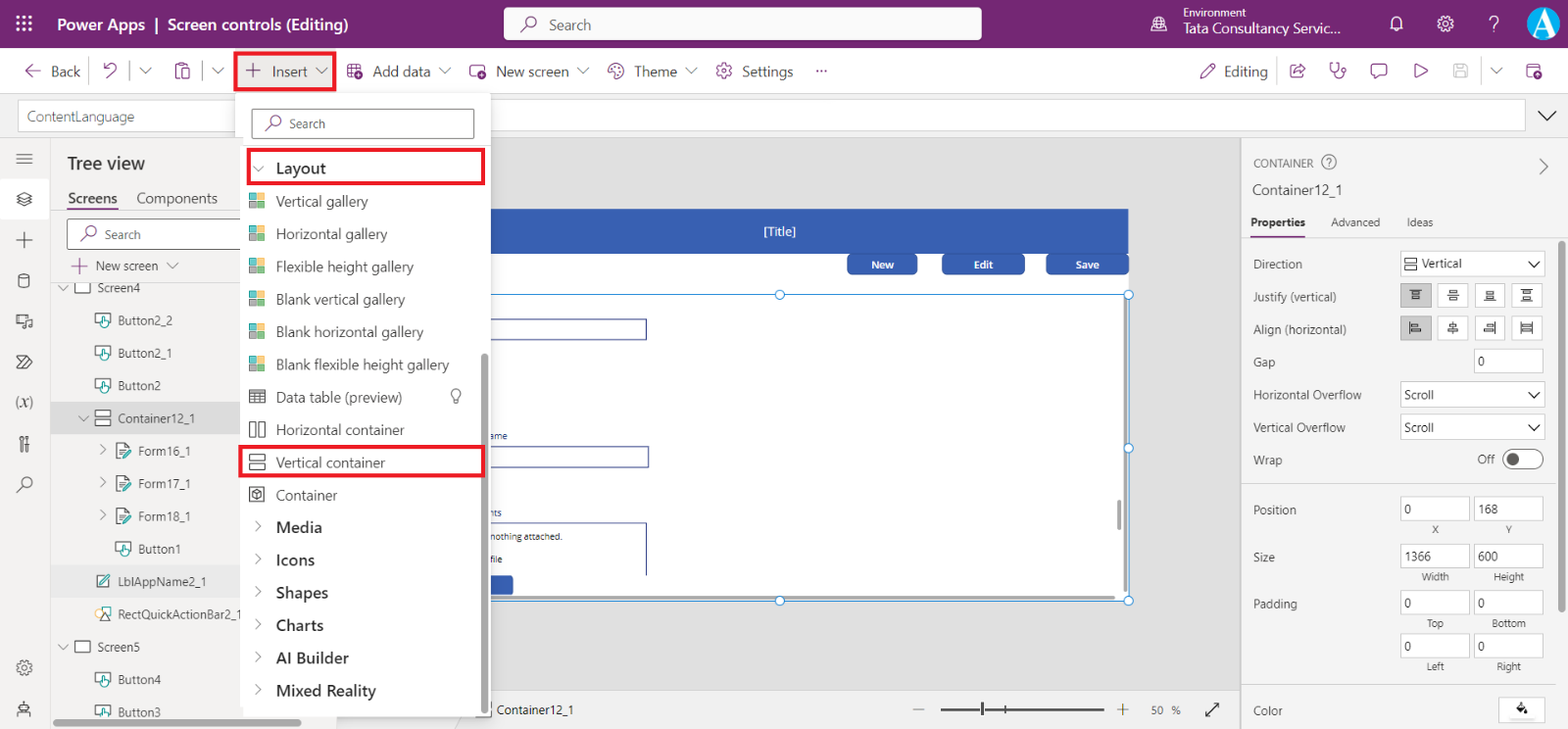Expand the Media category

click(x=299, y=527)
